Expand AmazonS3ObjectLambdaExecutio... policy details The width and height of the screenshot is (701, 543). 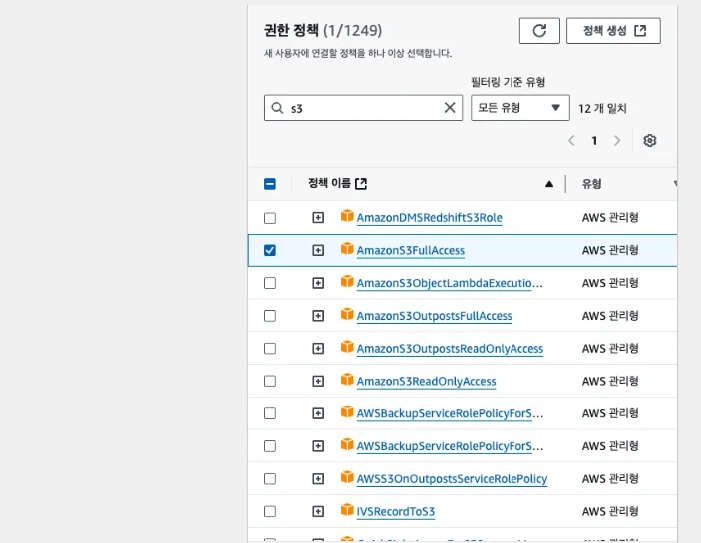click(318, 283)
